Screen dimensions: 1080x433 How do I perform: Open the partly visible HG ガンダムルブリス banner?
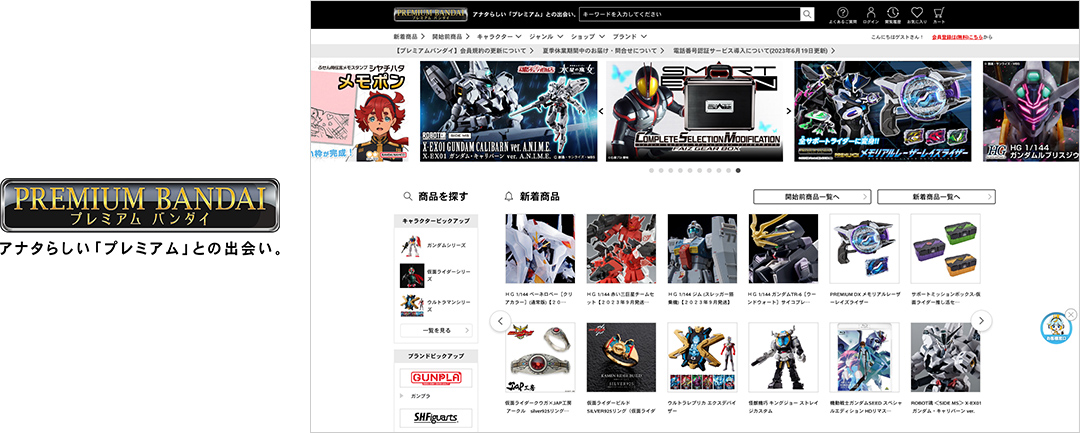coord(1031,112)
